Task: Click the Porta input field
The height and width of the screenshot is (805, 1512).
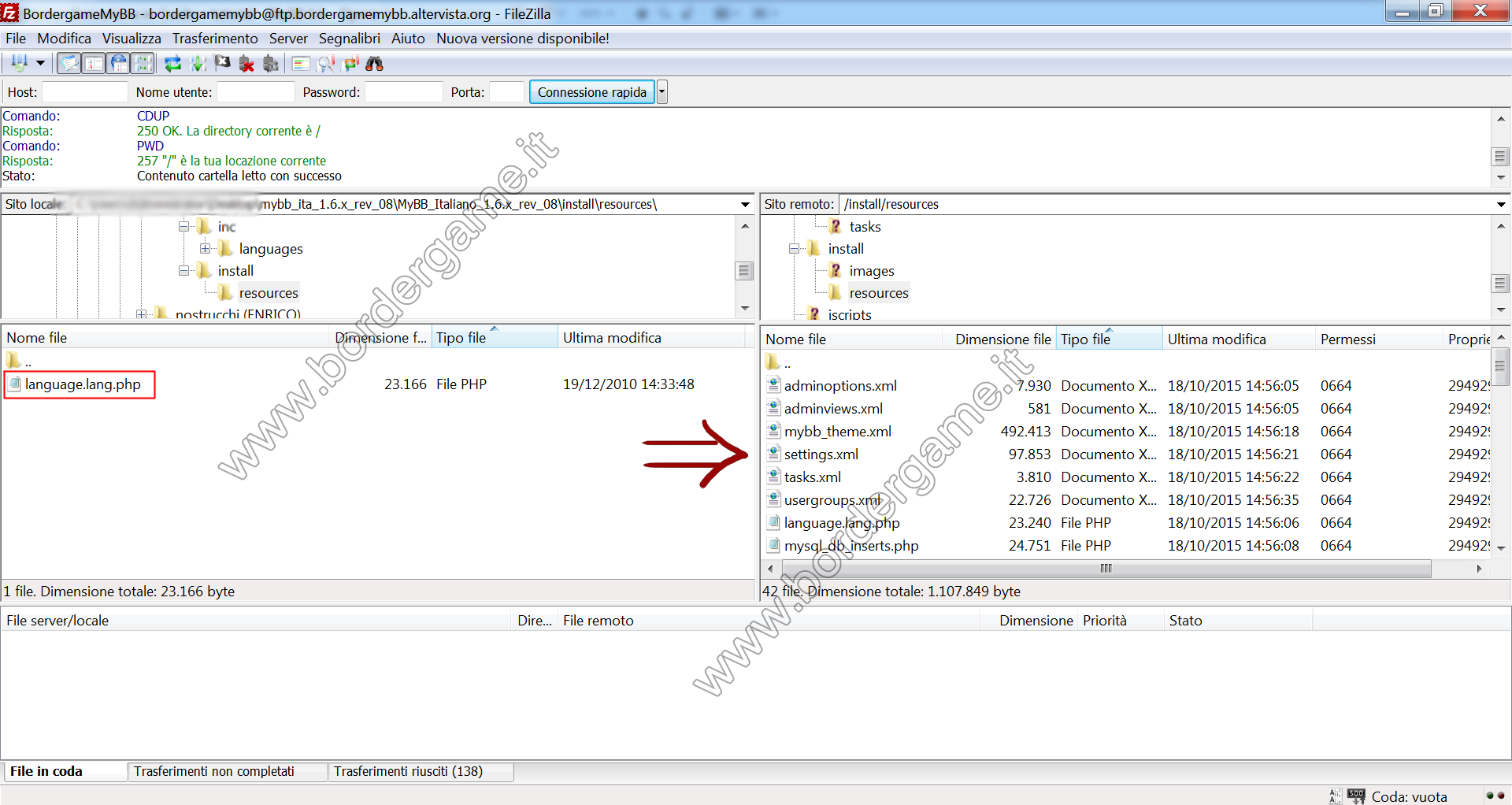Action: click(506, 92)
